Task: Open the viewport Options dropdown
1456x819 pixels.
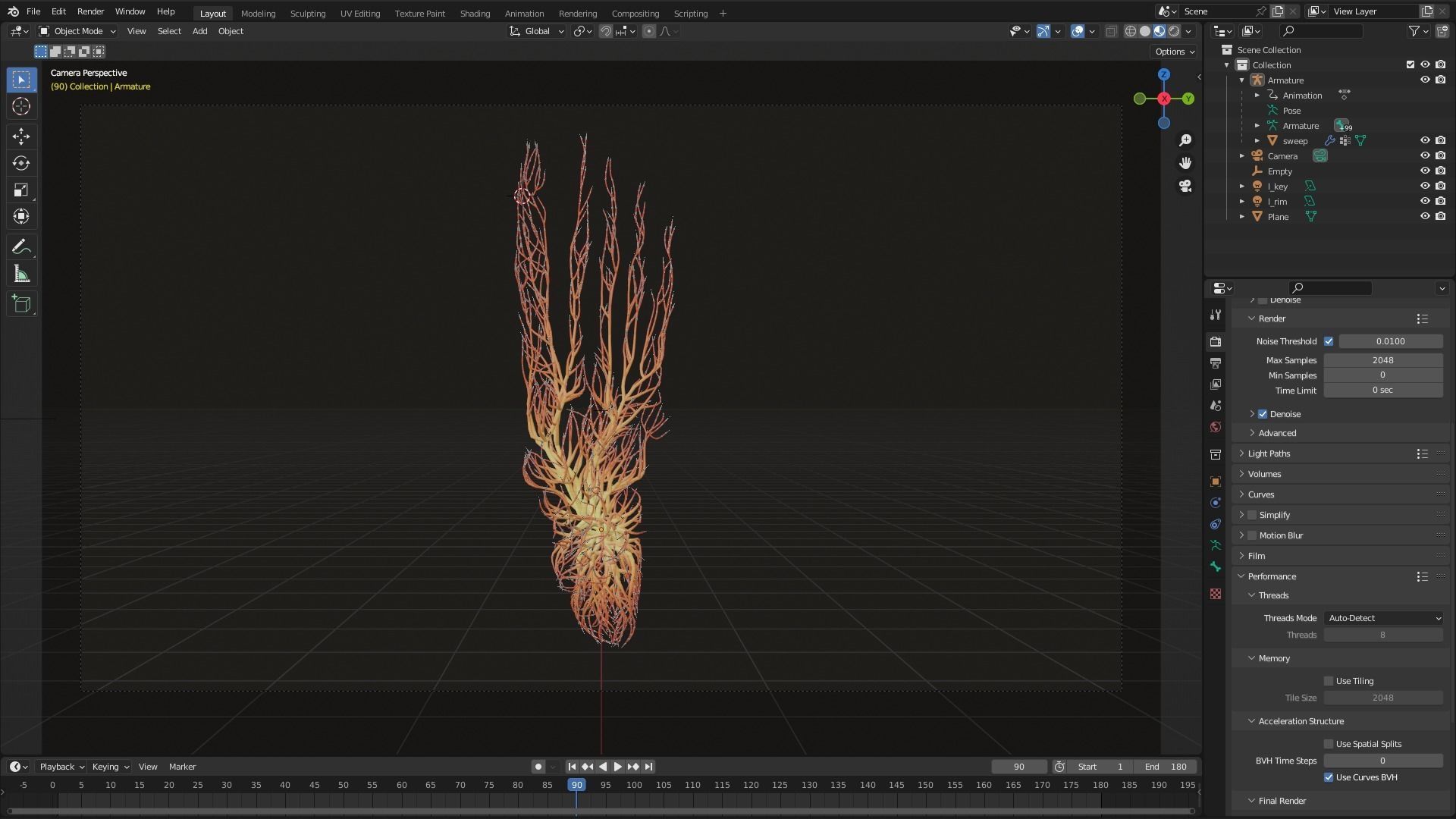Action: [1175, 52]
